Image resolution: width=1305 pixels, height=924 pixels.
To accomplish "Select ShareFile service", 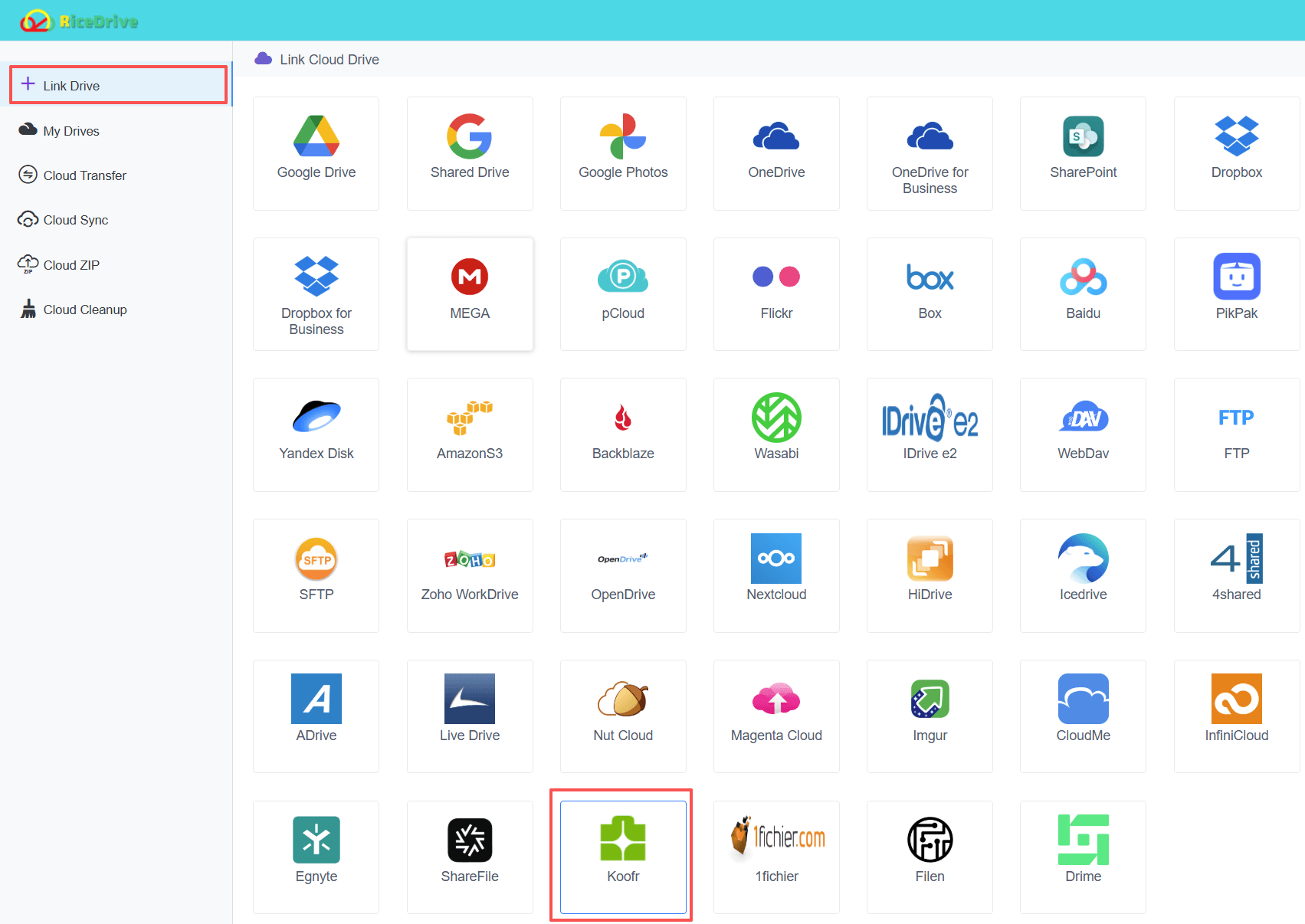I will tap(470, 857).
